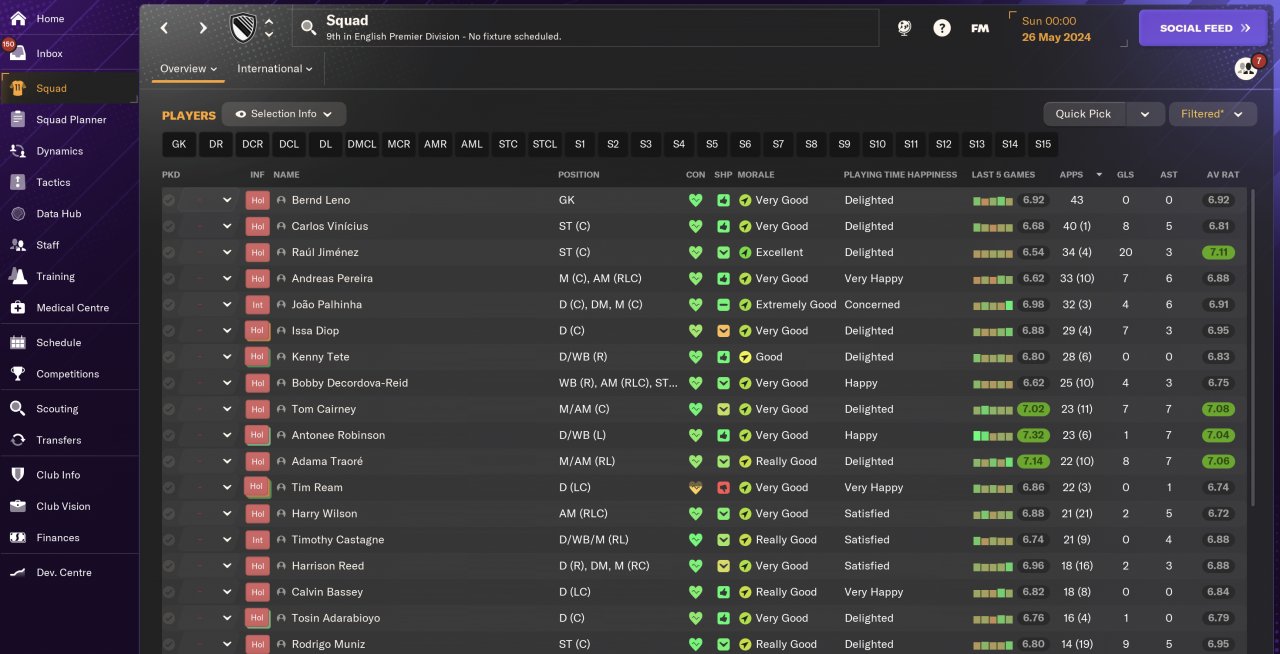Sort by the Apps column header
The image size is (1280, 654).
(x=1071, y=175)
